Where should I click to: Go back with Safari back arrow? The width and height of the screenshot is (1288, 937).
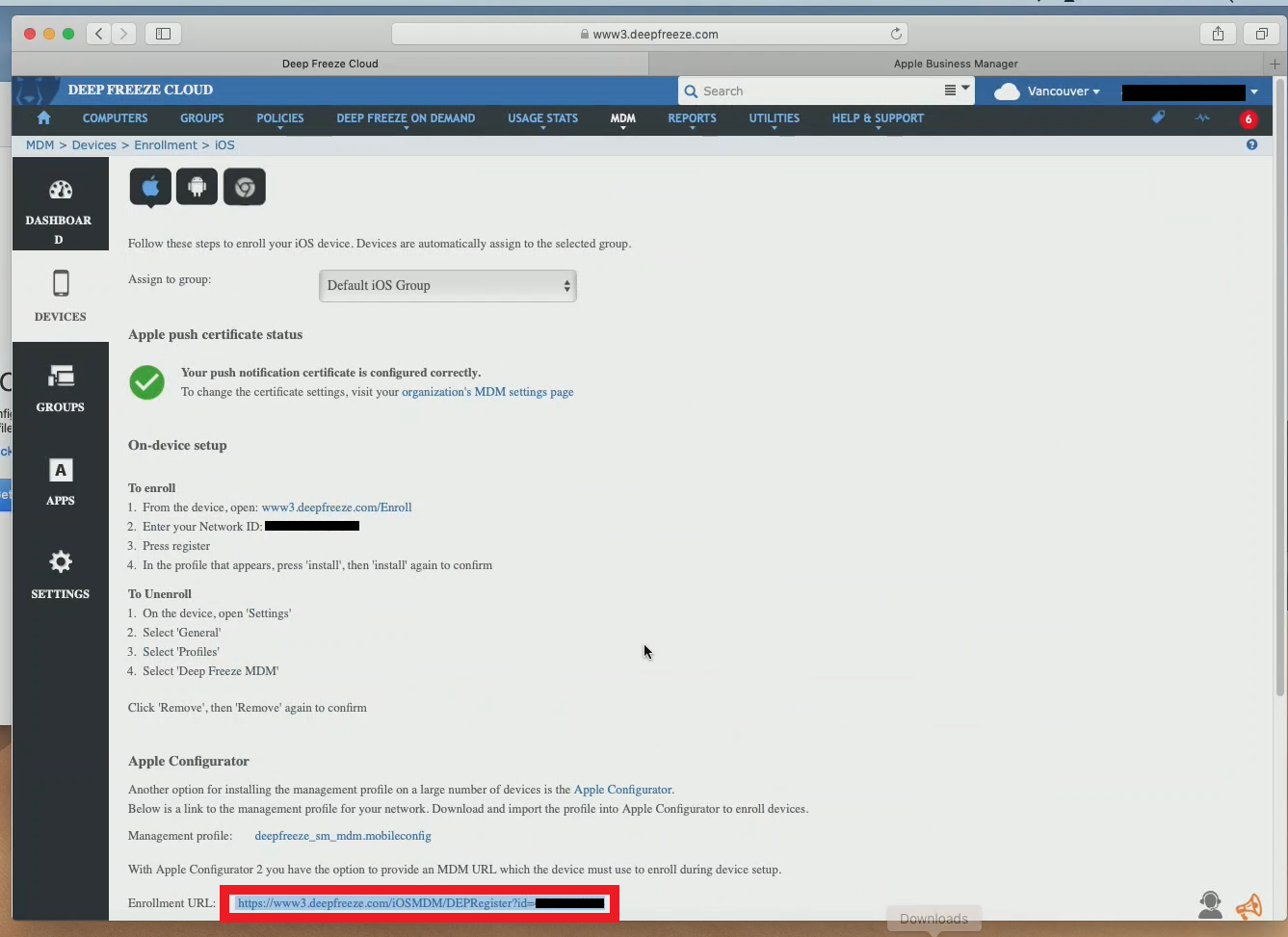coord(98,34)
